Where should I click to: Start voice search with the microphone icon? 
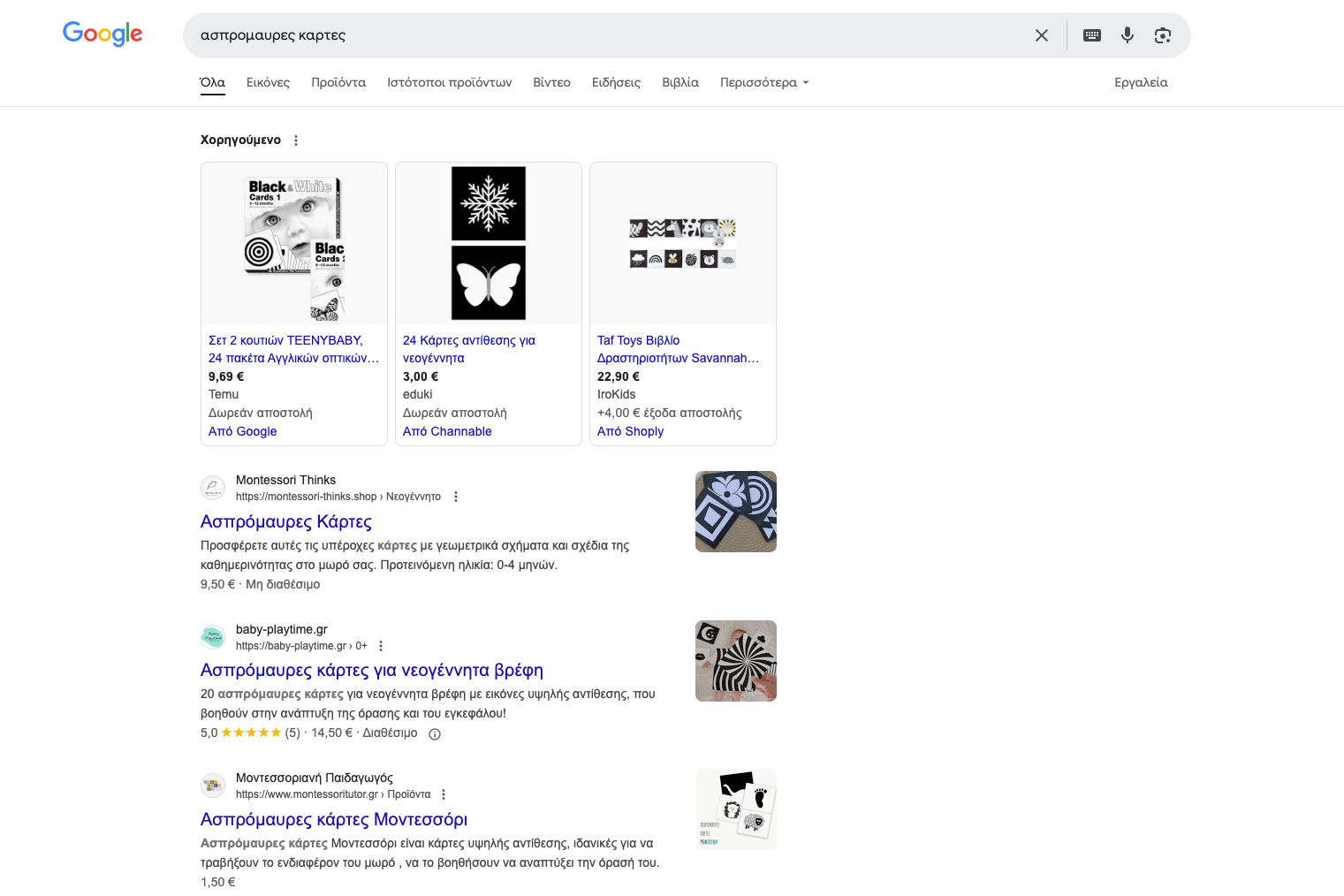(1128, 35)
